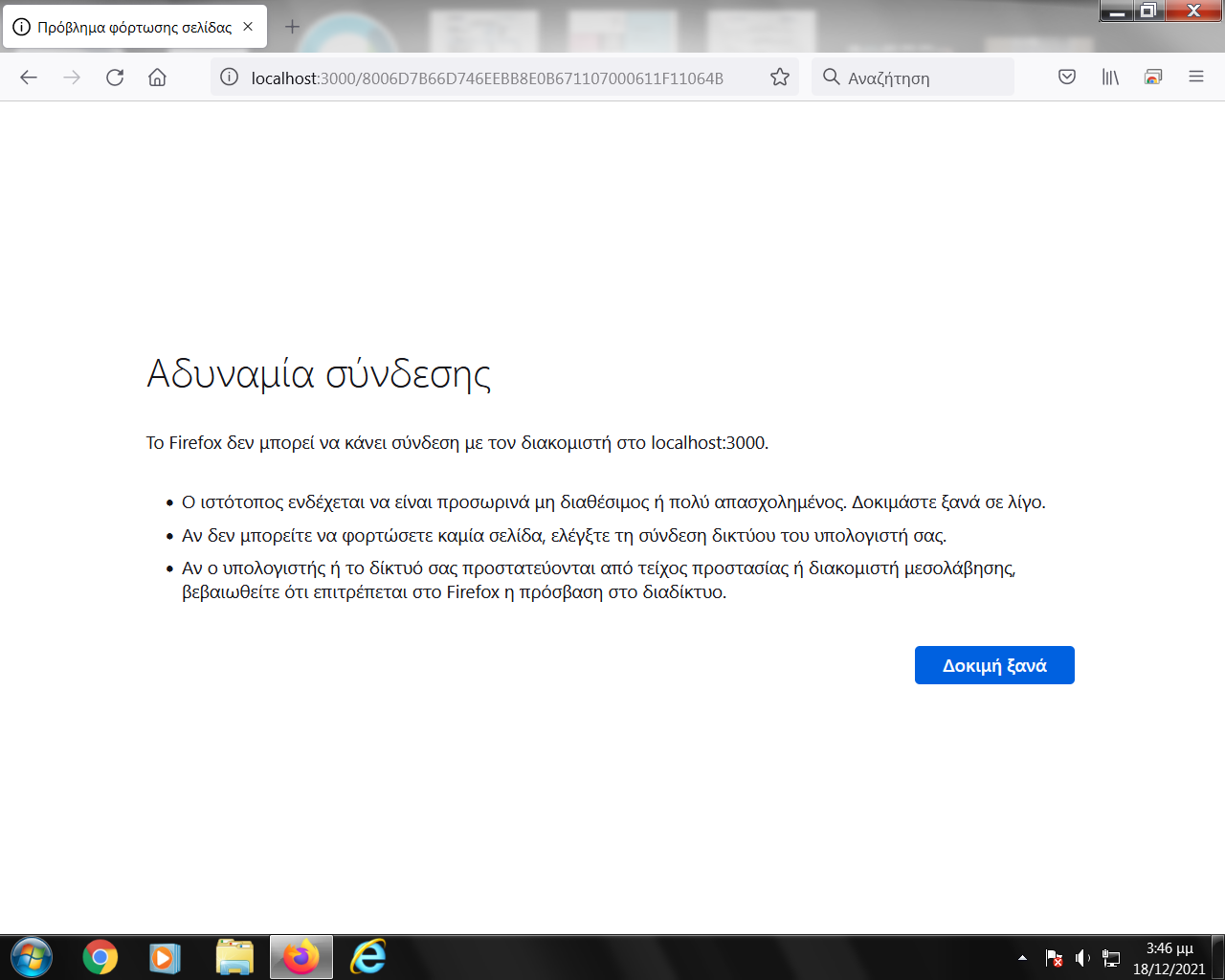This screenshot has height=980, width=1225.
Task: Launch Internet Explorer from taskbar
Action: 368,957
